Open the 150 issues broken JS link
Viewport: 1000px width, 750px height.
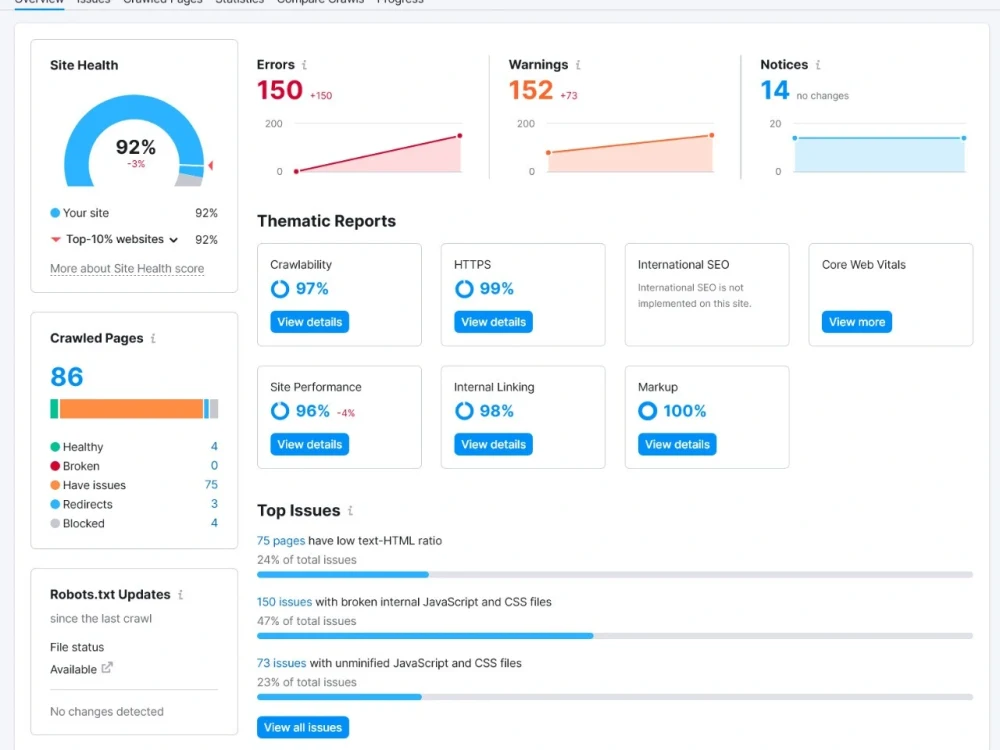click(284, 602)
